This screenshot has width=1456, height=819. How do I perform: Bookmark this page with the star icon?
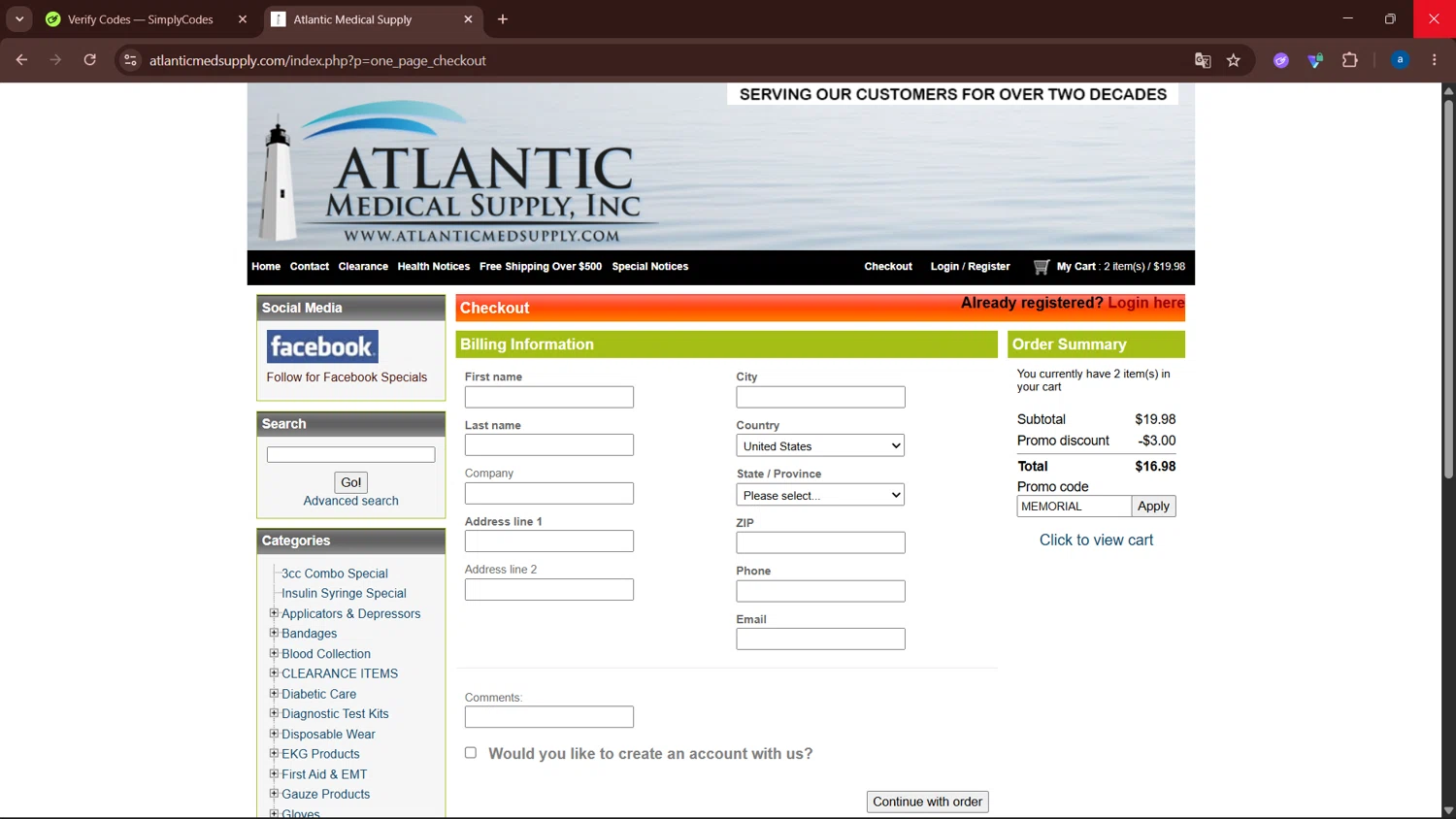coord(1234,60)
